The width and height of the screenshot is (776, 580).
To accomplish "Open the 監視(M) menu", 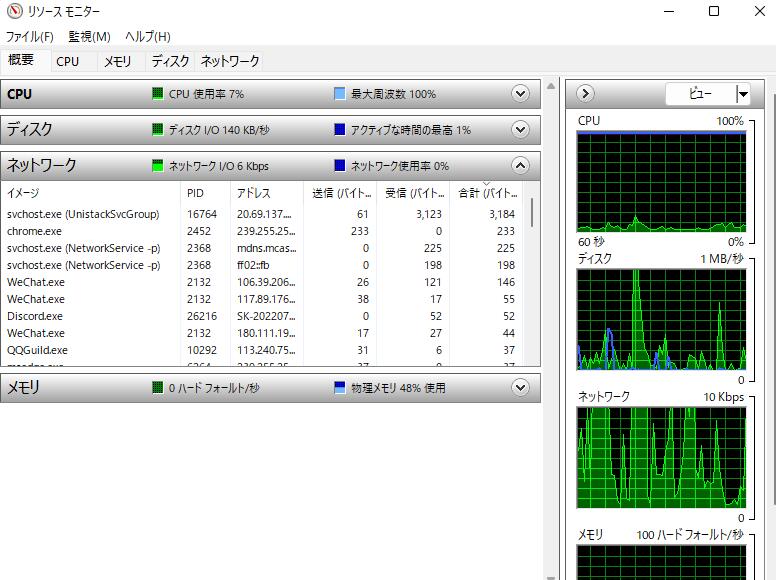I will [x=89, y=37].
